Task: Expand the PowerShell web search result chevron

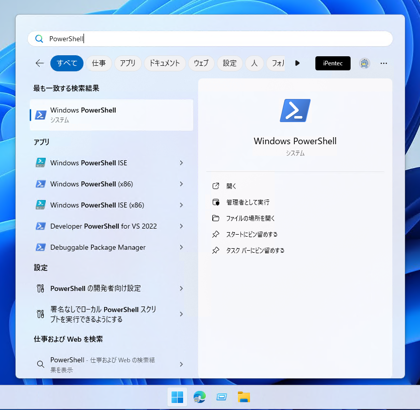Action: click(181, 364)
